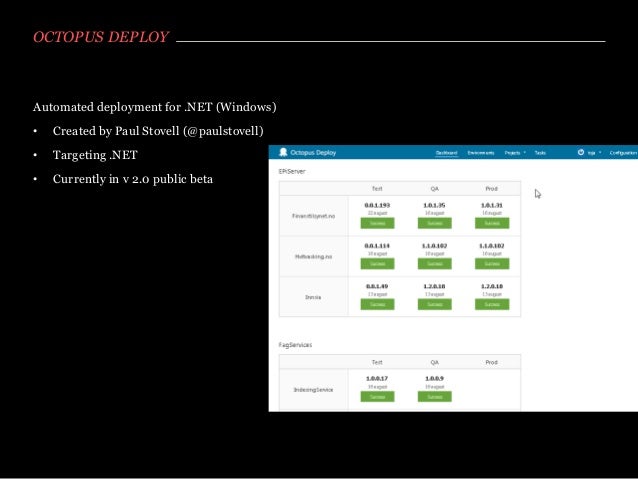Click Success button under version 1.0.0.9
638x479 pixels.
tap(435, 396)
